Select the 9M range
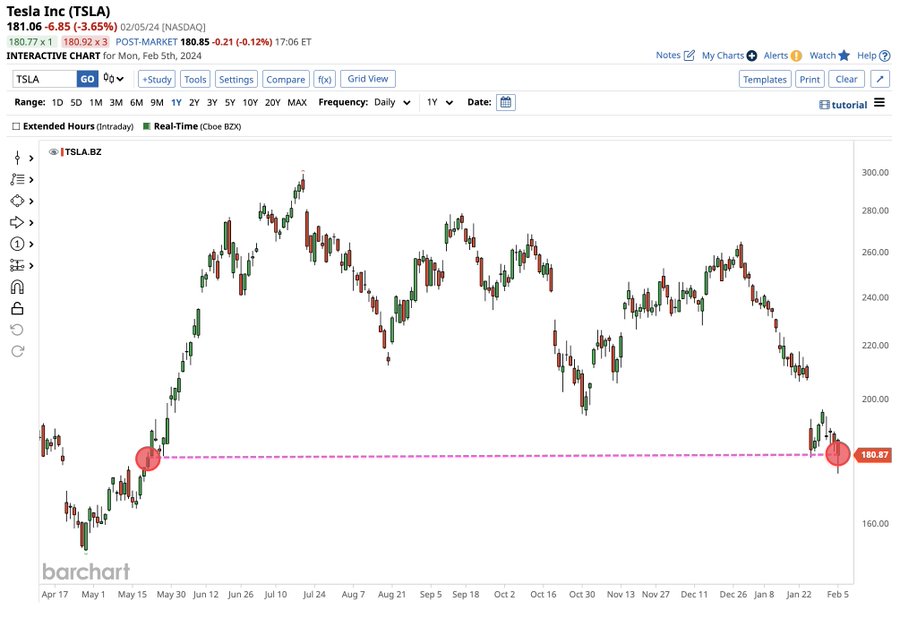The height and width of the screenshot is (627, 900). tap(157, 103)
